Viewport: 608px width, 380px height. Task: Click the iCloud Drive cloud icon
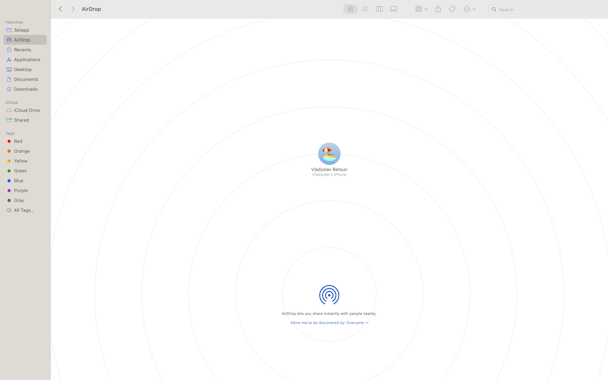pyautogui.click(x=9, y=110)
